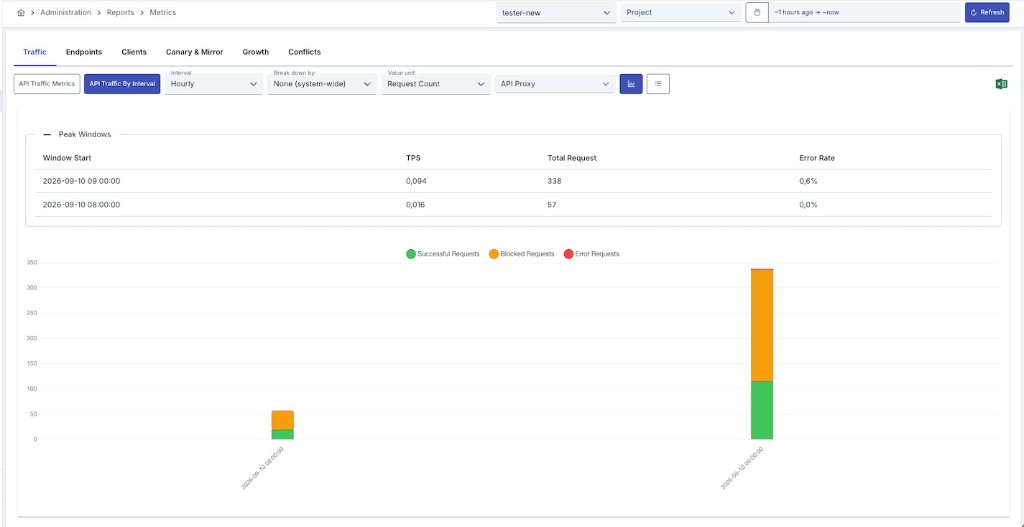
Task: Toggle Successful Requests legend item
Action: point(443,253)
